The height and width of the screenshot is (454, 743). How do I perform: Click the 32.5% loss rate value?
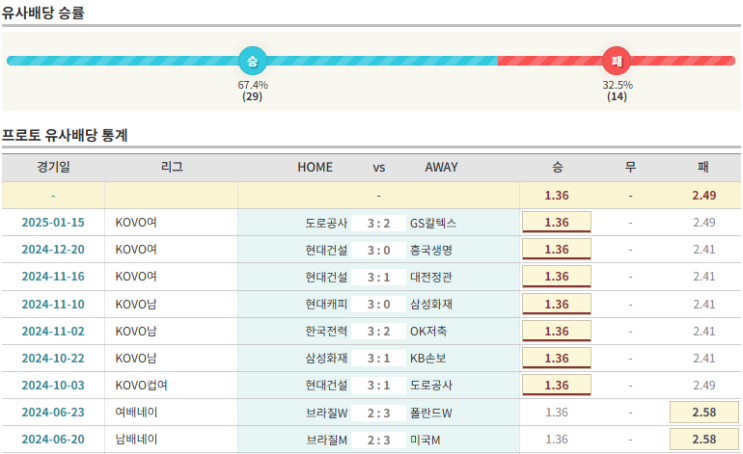617,85
